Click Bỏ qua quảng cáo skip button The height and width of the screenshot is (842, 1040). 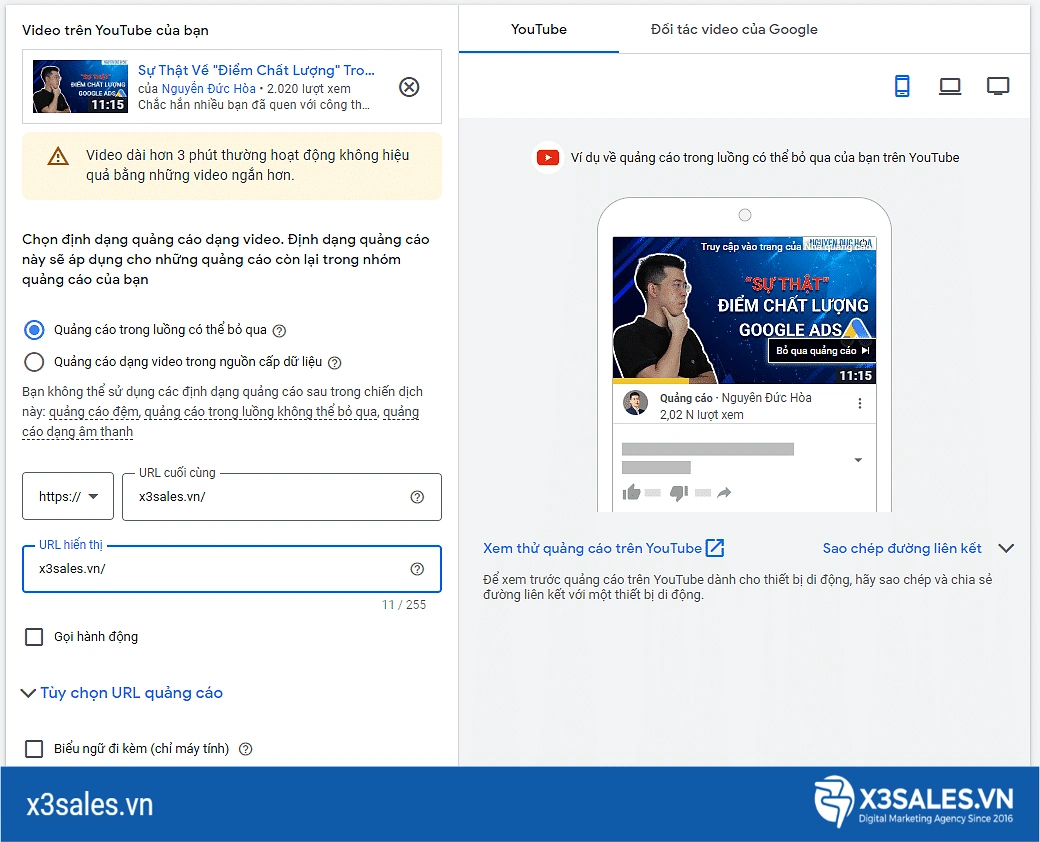822,350
